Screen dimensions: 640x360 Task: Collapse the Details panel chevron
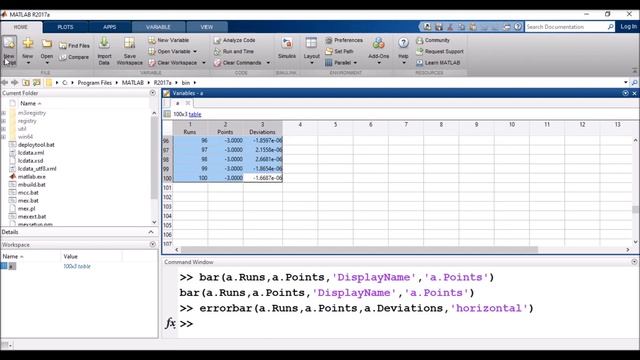(151, 232)
